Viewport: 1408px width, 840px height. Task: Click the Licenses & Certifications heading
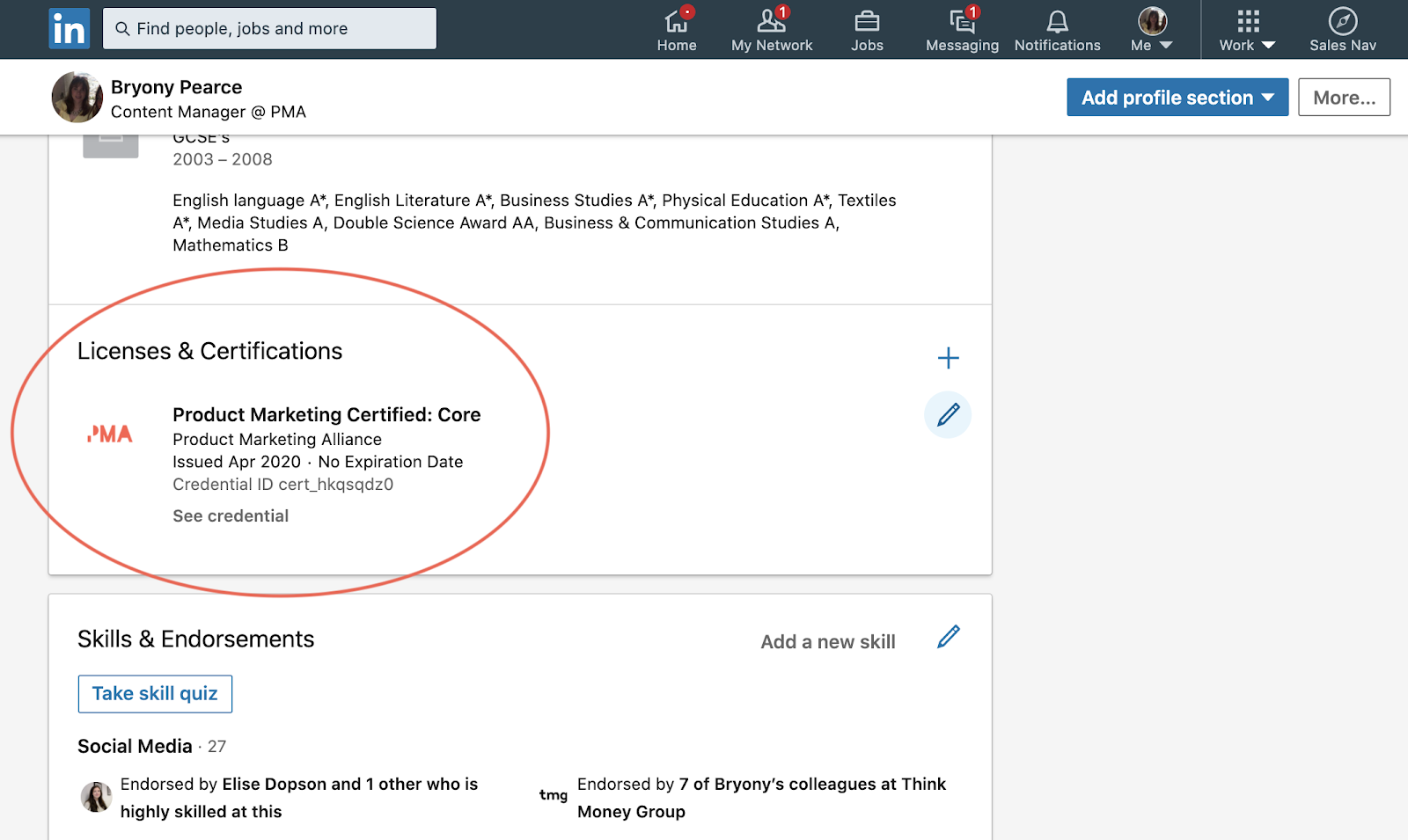[x=209, y=351]
